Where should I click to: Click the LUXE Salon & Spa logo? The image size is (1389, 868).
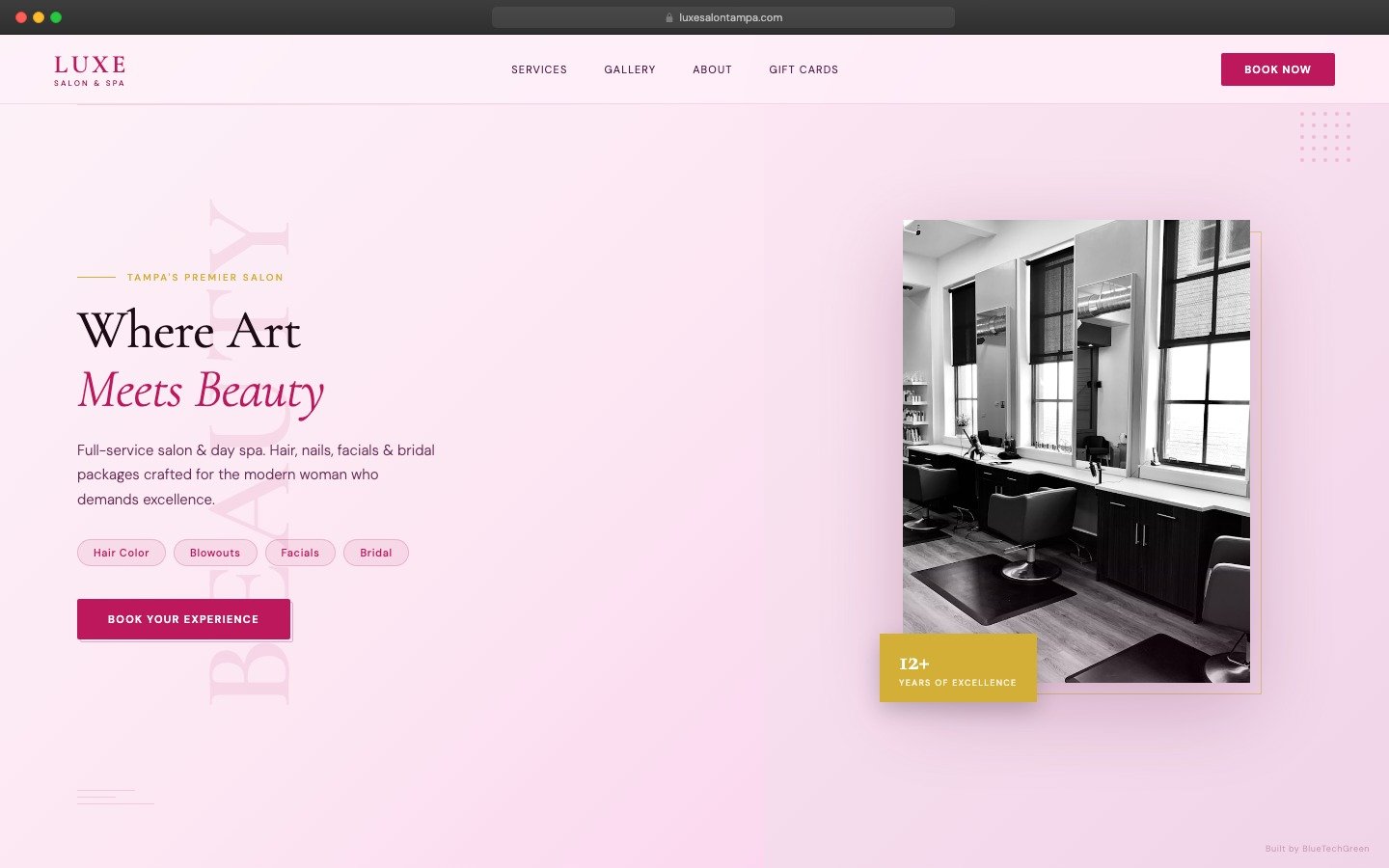[89, 69]
